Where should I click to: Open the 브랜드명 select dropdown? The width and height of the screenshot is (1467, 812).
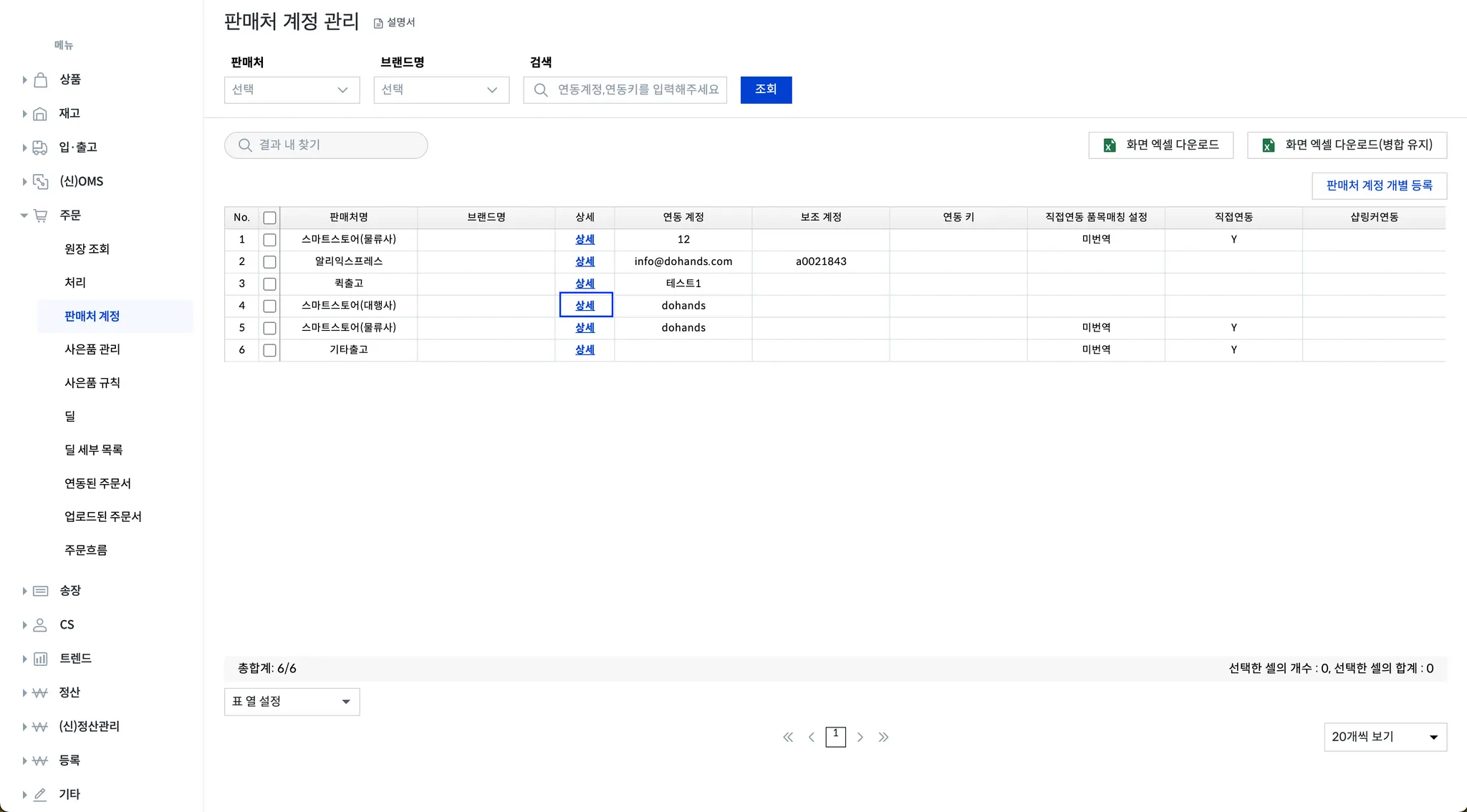click(x=441, y=90)
